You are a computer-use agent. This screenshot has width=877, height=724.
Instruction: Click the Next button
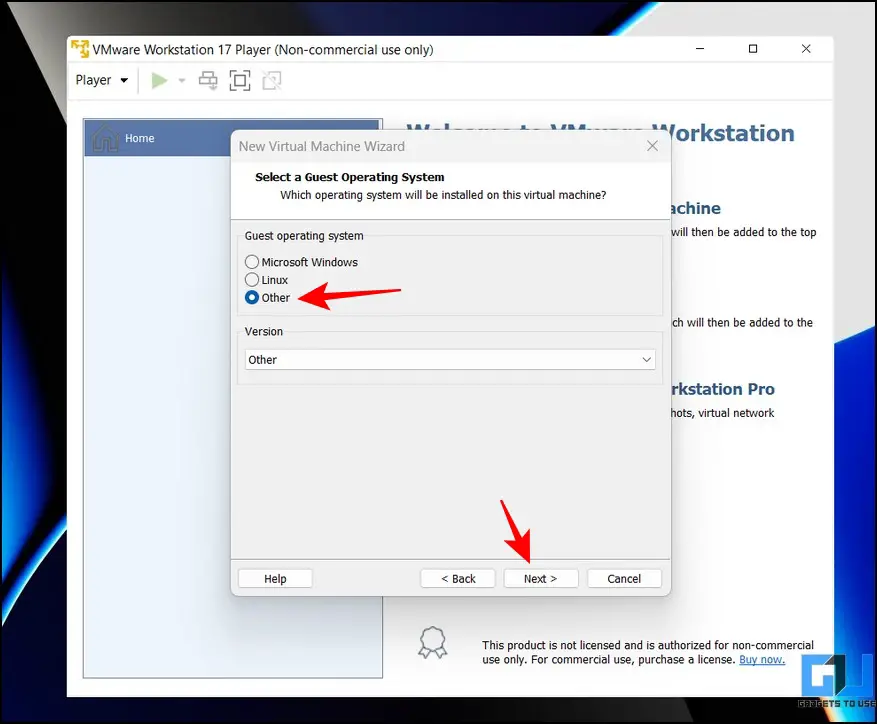(x=541, y=579)
